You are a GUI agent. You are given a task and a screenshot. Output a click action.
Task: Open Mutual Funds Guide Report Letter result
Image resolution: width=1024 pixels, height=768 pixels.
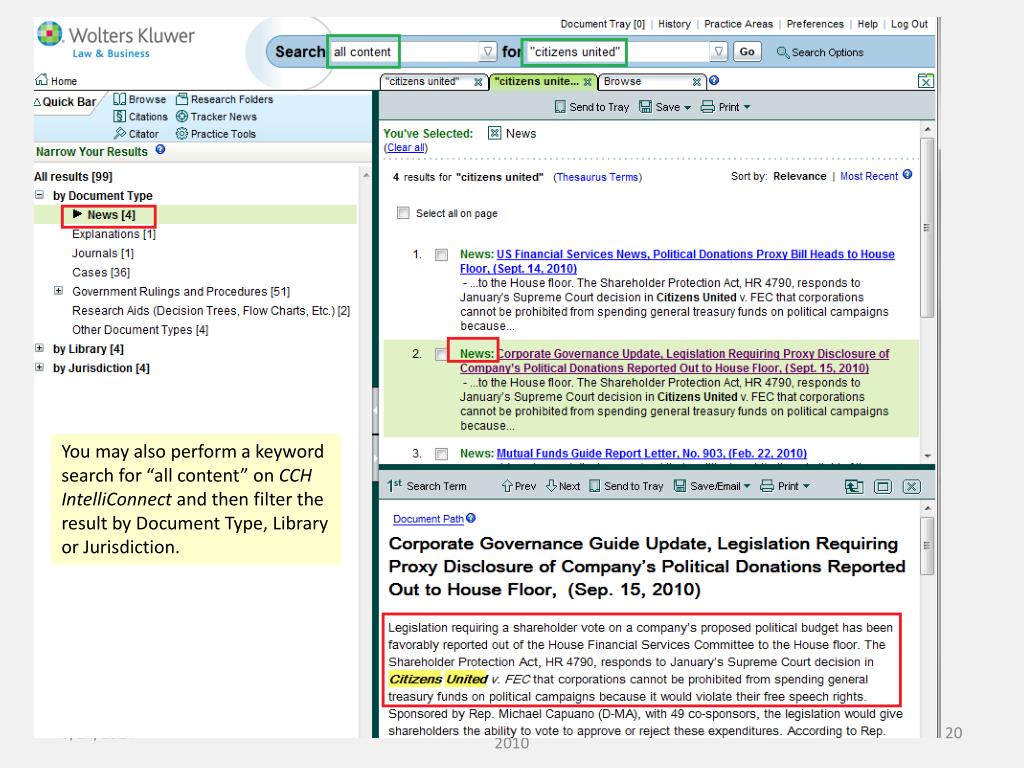pyautogui.click(x=652, y=454)
